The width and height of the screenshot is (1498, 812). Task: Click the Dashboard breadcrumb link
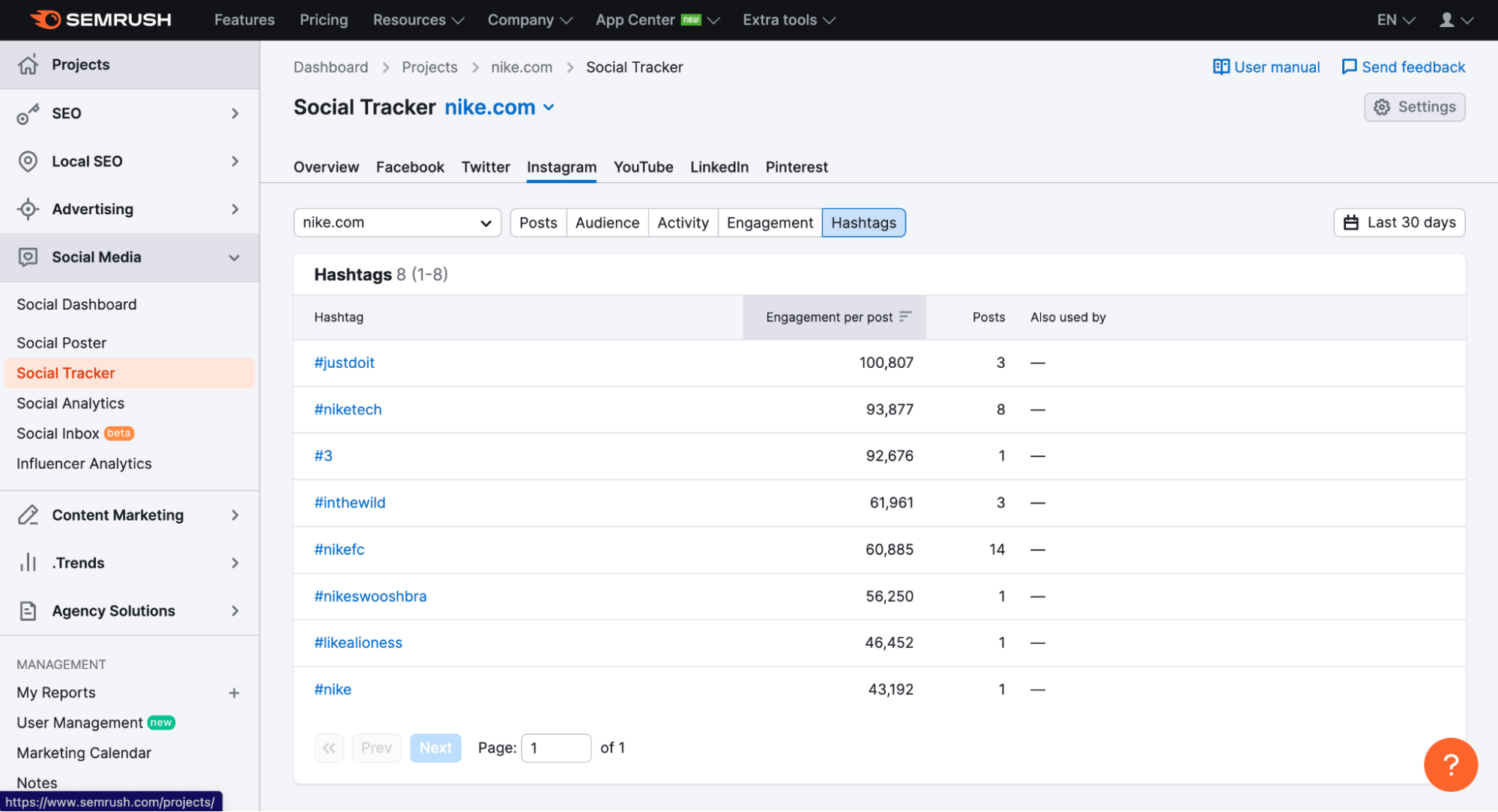pos(330,67)
